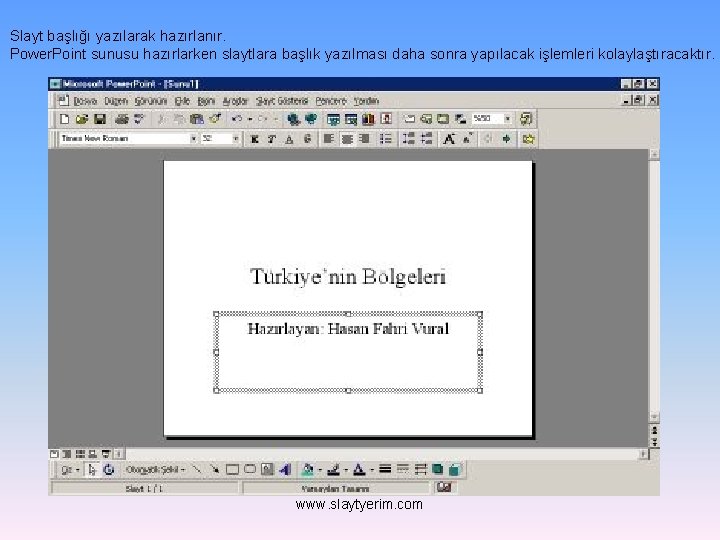Toggle center alignment button
The height and width of the screenshot is (540, 720).
(x=347, y=139)
